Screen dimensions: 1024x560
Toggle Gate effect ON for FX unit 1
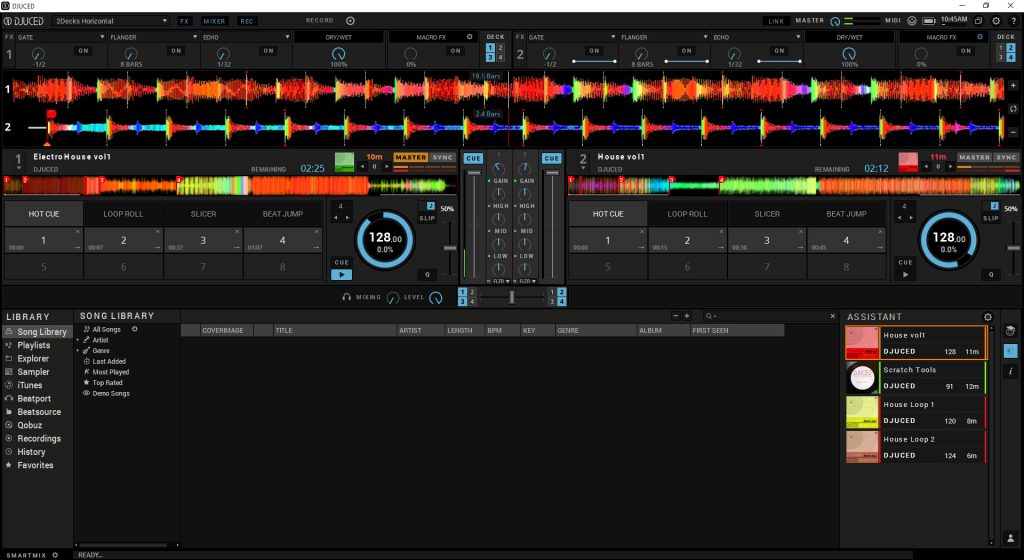coord(84,51)
